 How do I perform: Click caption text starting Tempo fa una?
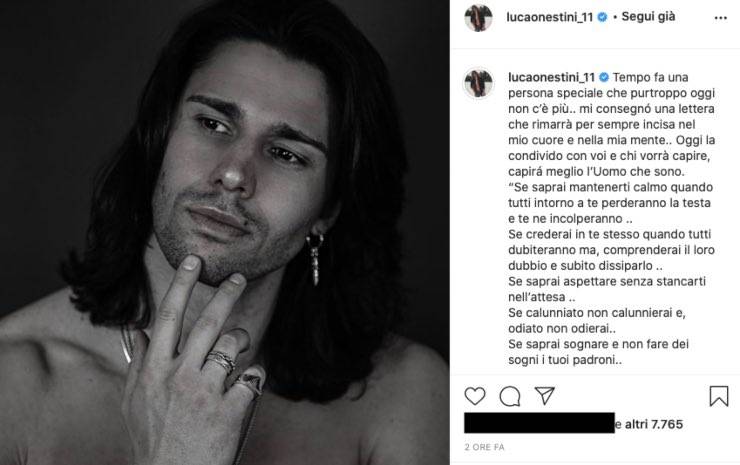click(x=611, y=124)
